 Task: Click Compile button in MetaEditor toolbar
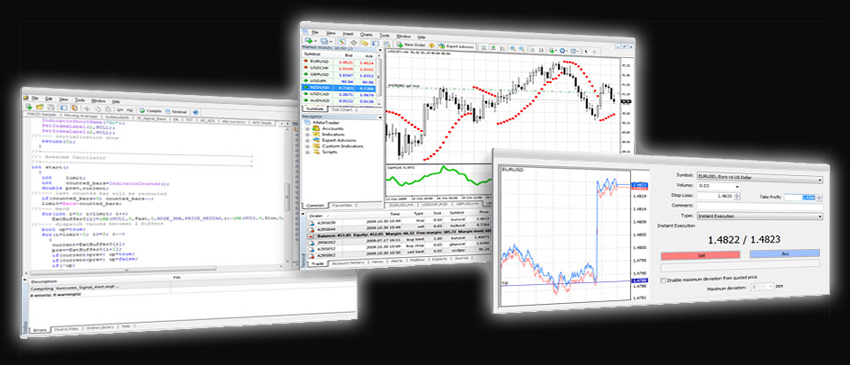pyautogui.click(x=150, y=111)
